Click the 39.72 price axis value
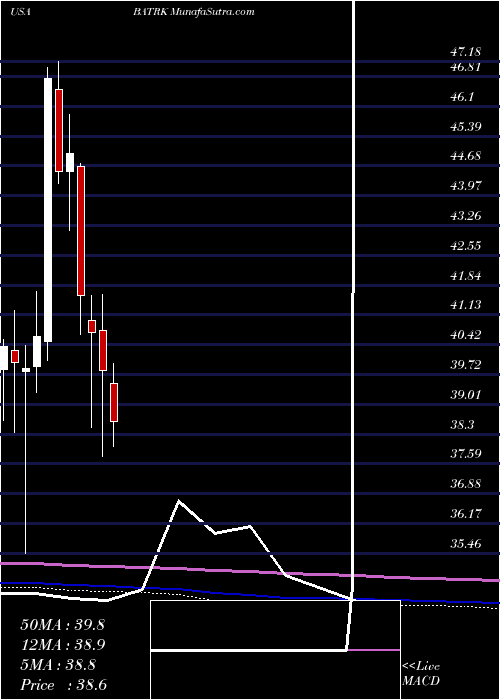Image resolution: width=500 pixels, height=700 pixels. pyautogui.click(x=465, y=365)
